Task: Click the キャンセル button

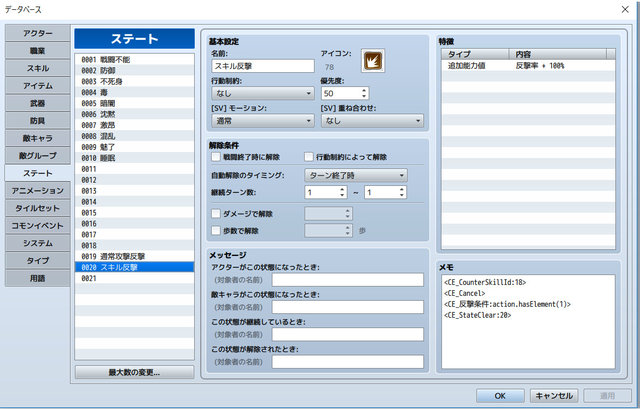Action: click(x=554, y=396)
